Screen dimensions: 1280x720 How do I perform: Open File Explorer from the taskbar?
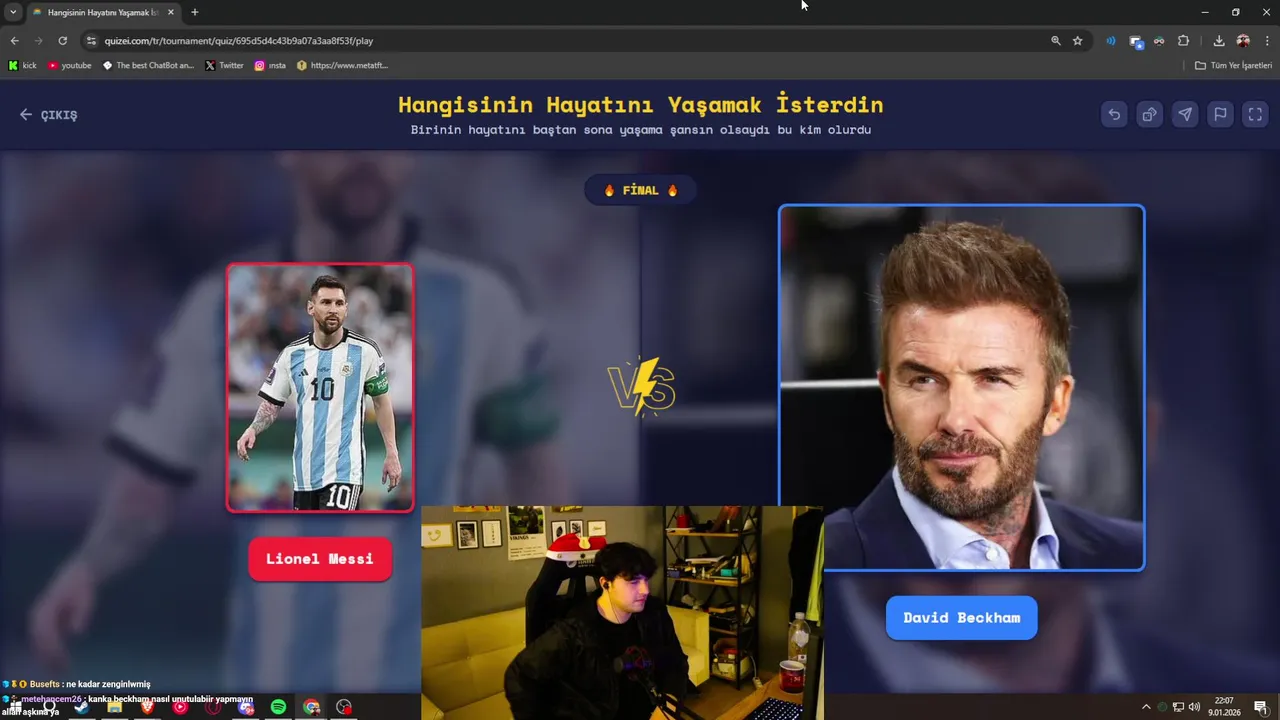(x=114, y=707)
